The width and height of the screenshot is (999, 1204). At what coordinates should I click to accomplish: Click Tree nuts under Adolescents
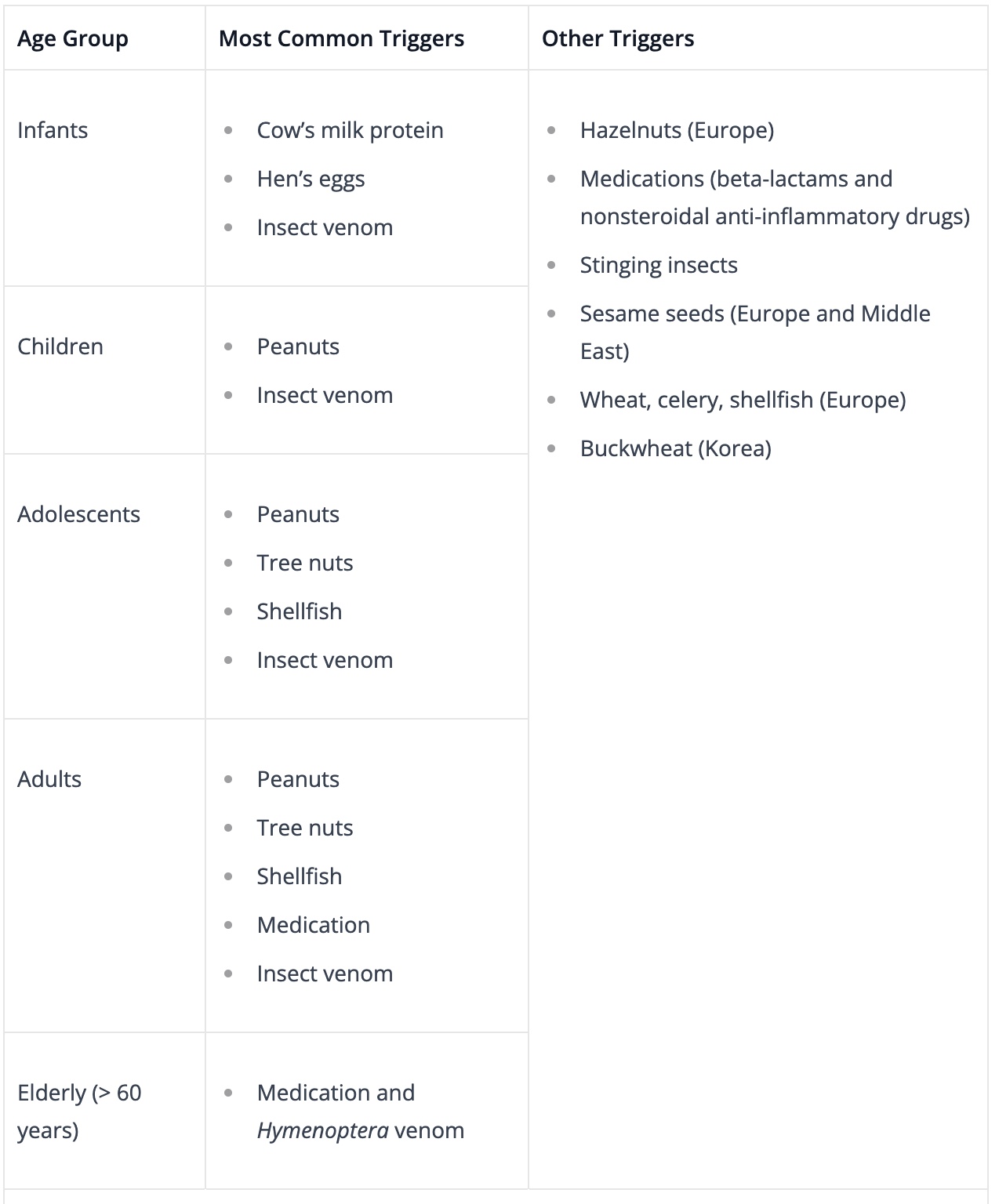(305, 563)
